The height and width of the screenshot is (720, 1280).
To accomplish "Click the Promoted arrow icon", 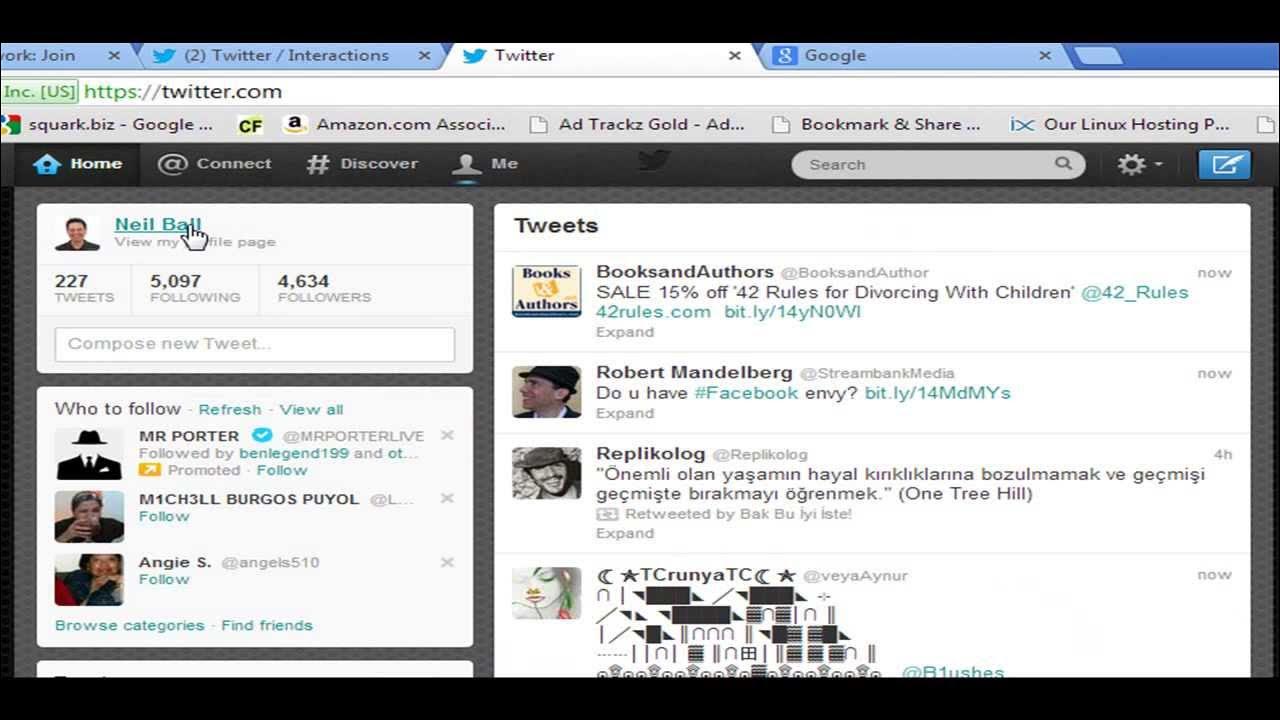I will (x=150, y=470).
